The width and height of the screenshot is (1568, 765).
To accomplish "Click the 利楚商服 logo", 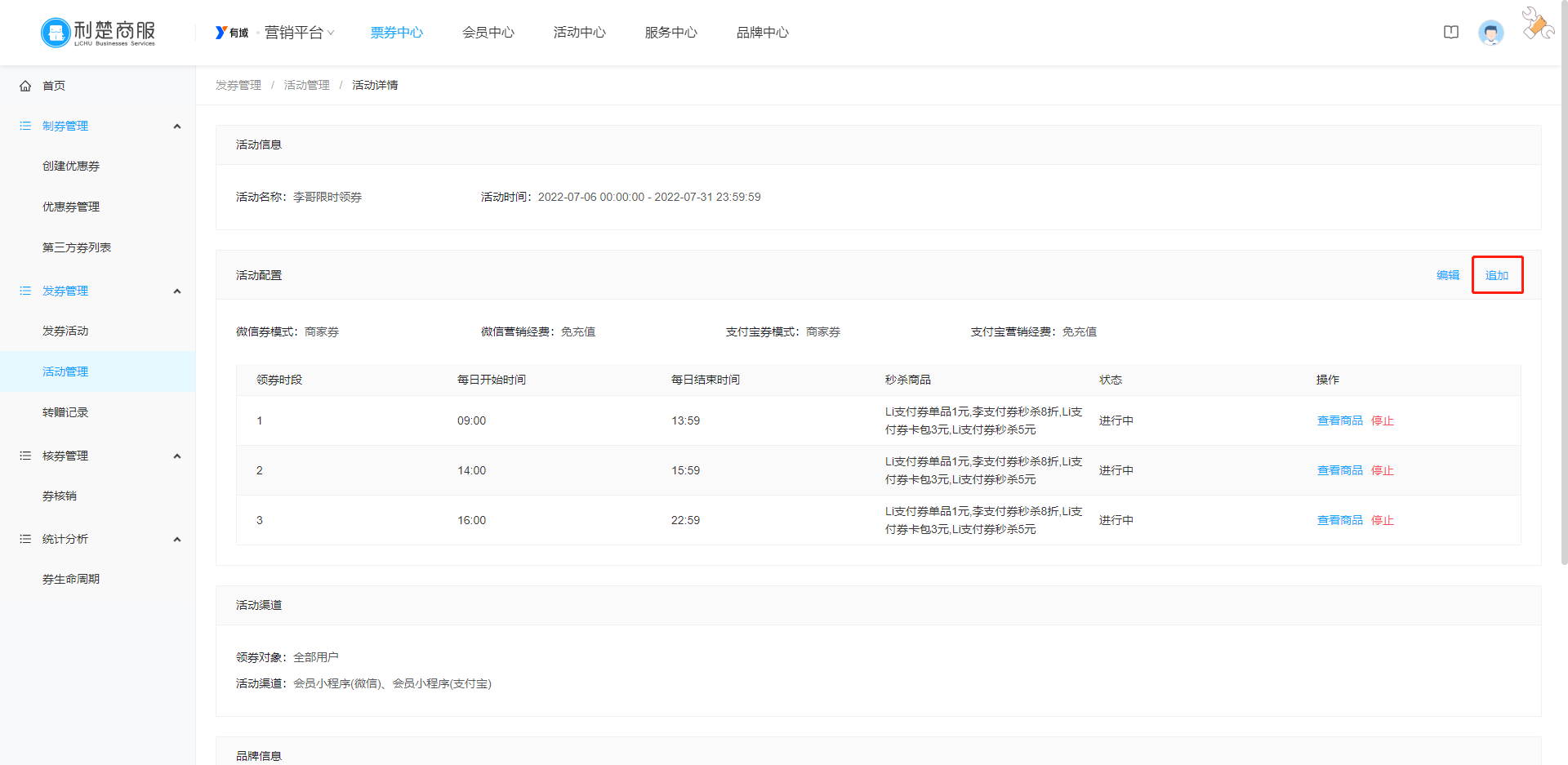I will pyautogui.click(x=98, y=33).
